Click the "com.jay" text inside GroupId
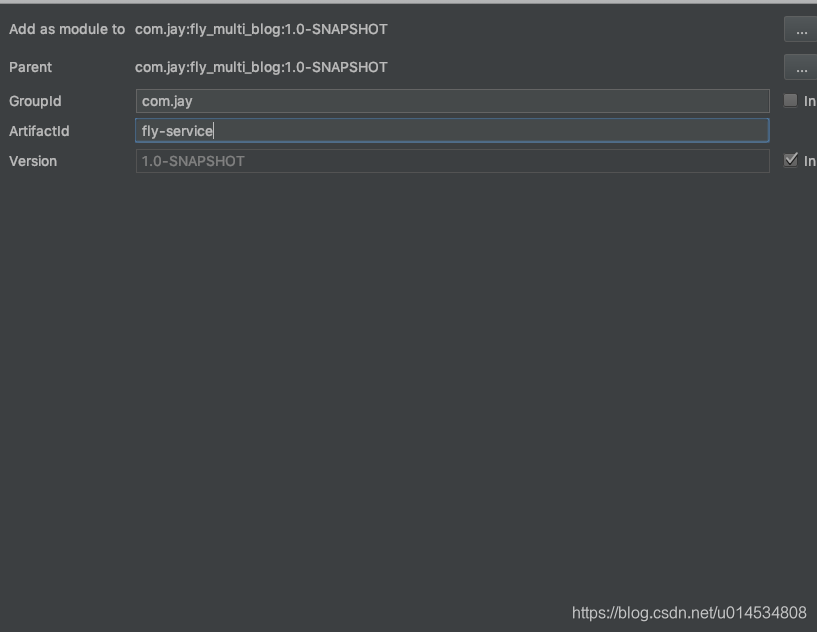The width and height of the screenshot is (817, 632). click(167, 101)
